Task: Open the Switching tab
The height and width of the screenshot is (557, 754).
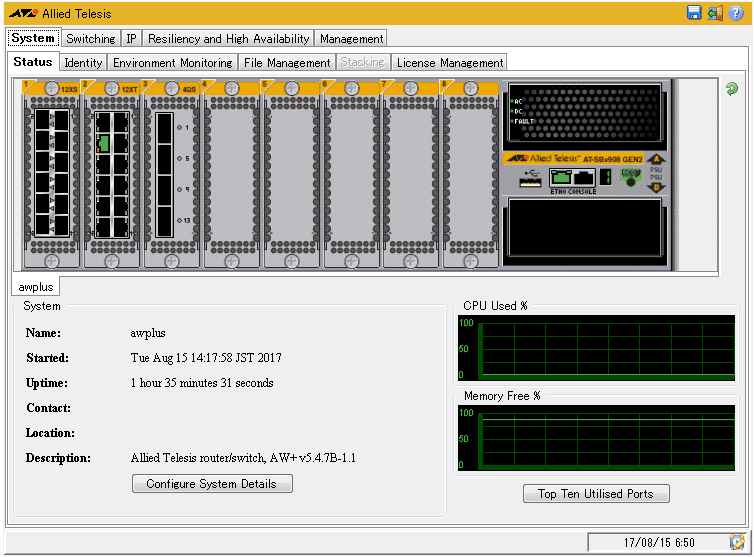Action: (91, 39)
